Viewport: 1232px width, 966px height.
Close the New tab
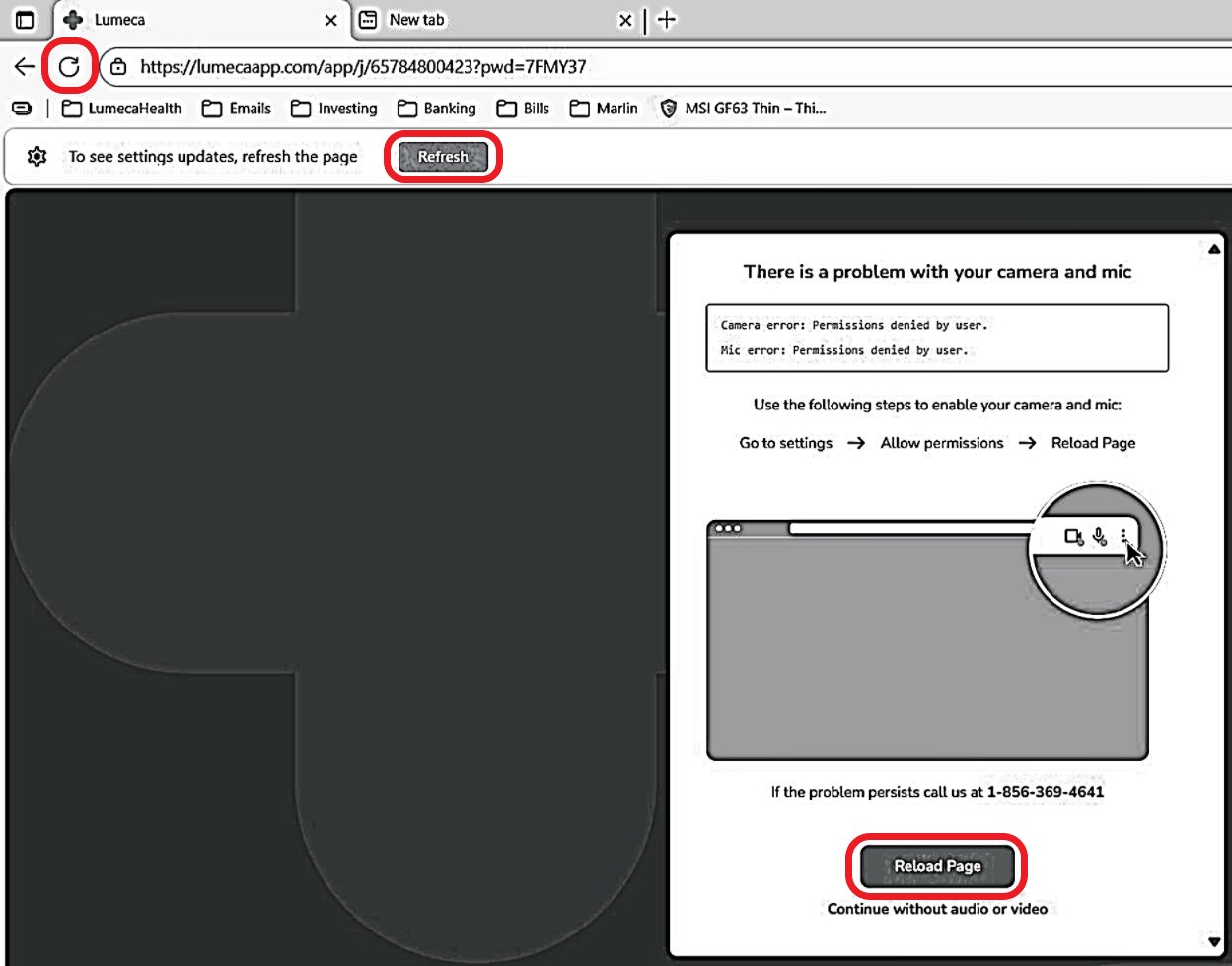[625, 20]
